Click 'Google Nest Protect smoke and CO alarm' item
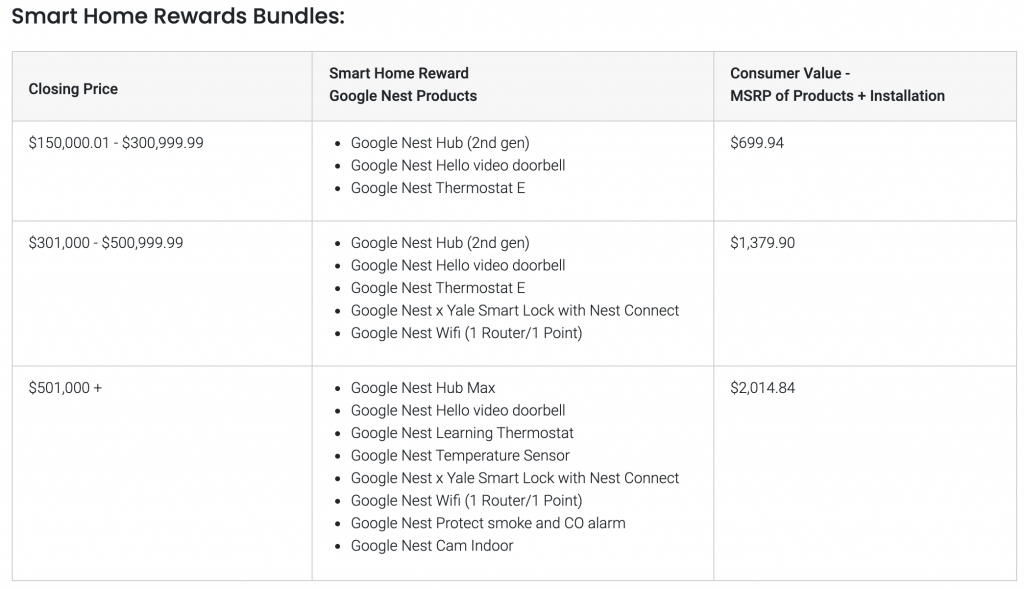The height and width of the screenshot is (589, 1024). (488, 523)
